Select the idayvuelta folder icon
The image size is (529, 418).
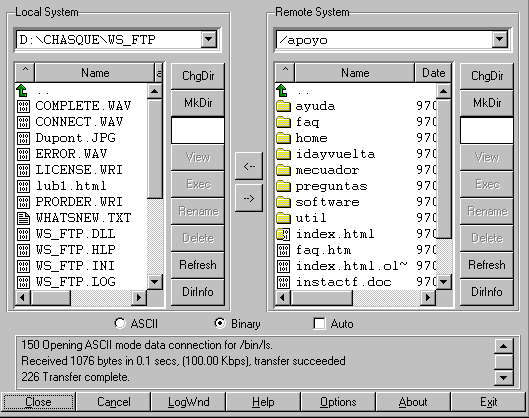(283, 154)
